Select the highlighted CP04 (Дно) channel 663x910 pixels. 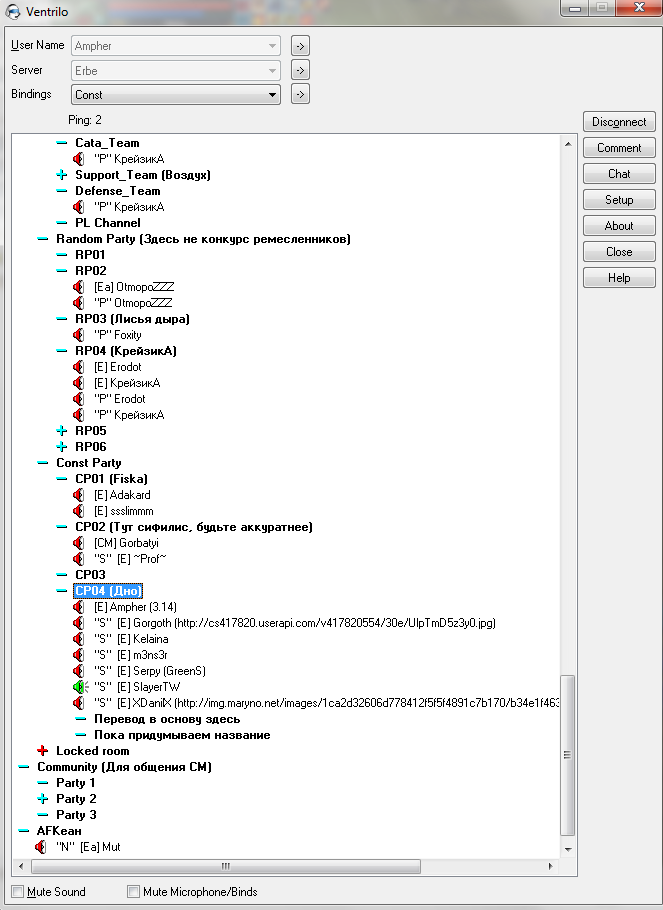click(109, 591)
